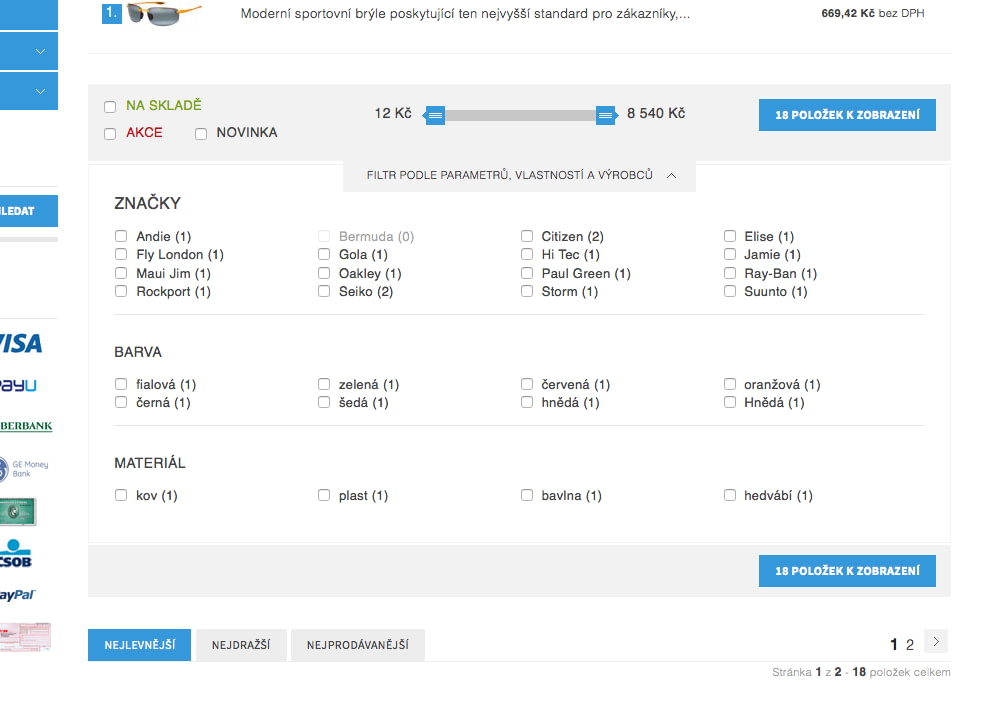
Task: Toggle the Fly London brand filter
Action: click(x=121, y=254)
